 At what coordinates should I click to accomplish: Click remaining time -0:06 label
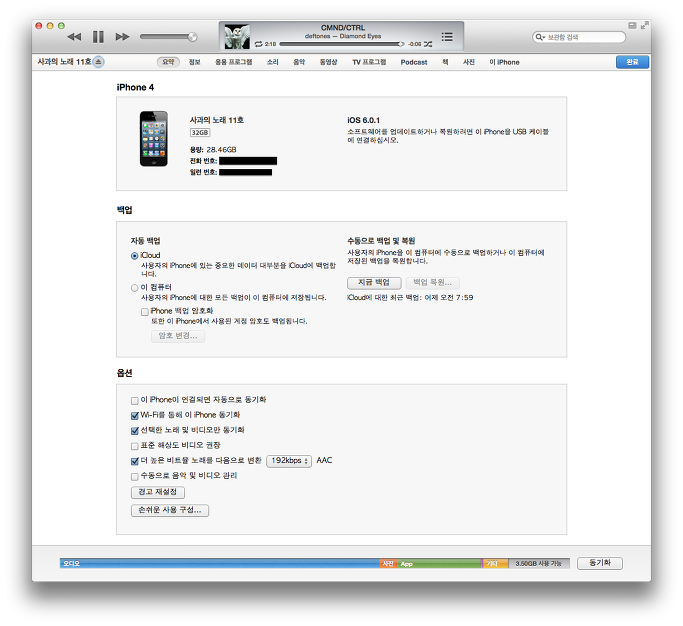pos(415,44)
